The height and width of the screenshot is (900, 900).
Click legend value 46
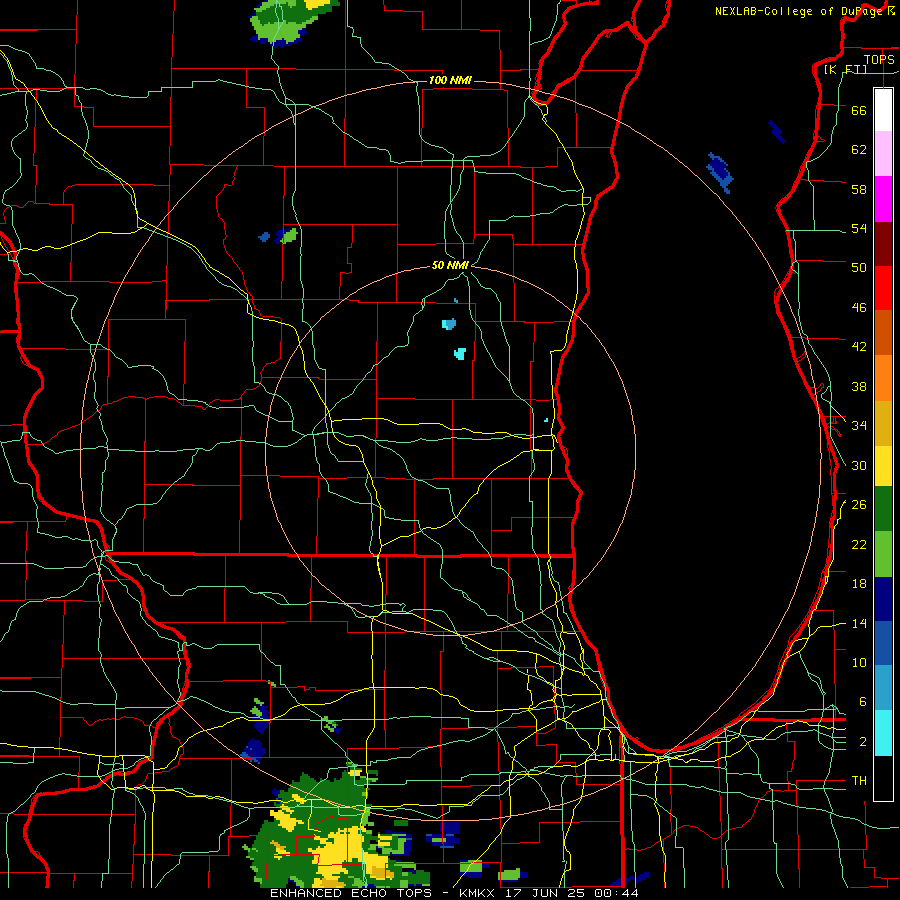(859, 308)
